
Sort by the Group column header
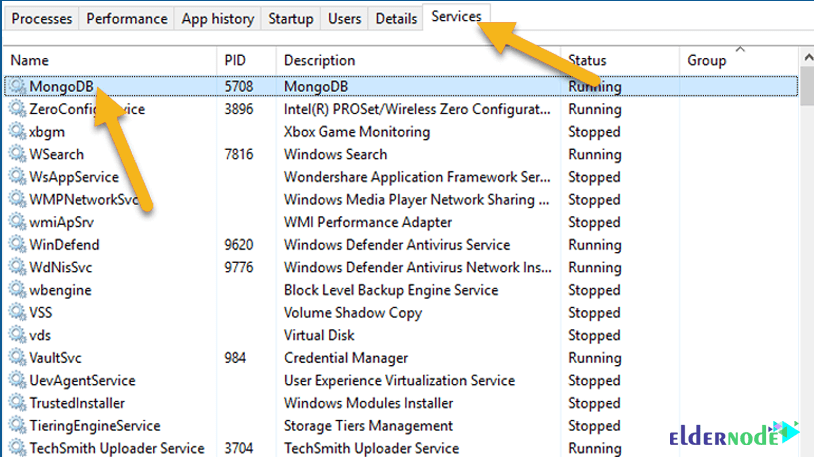click(x=739, y=60)
